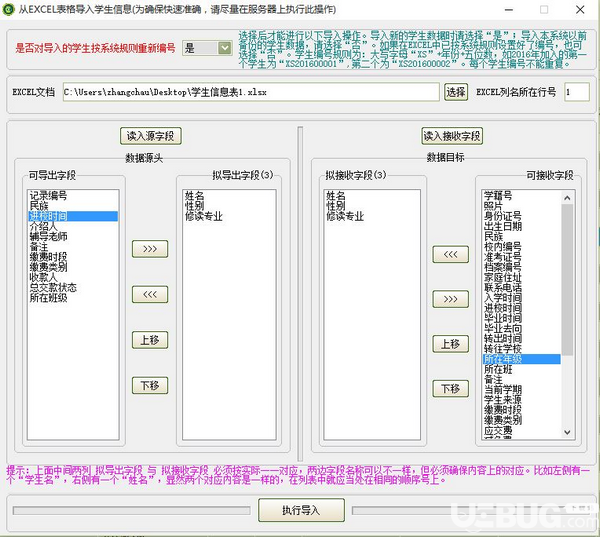Select 性别 in 拟导出字段 list
Screen dimensions: 600x537
pos(229,206)
